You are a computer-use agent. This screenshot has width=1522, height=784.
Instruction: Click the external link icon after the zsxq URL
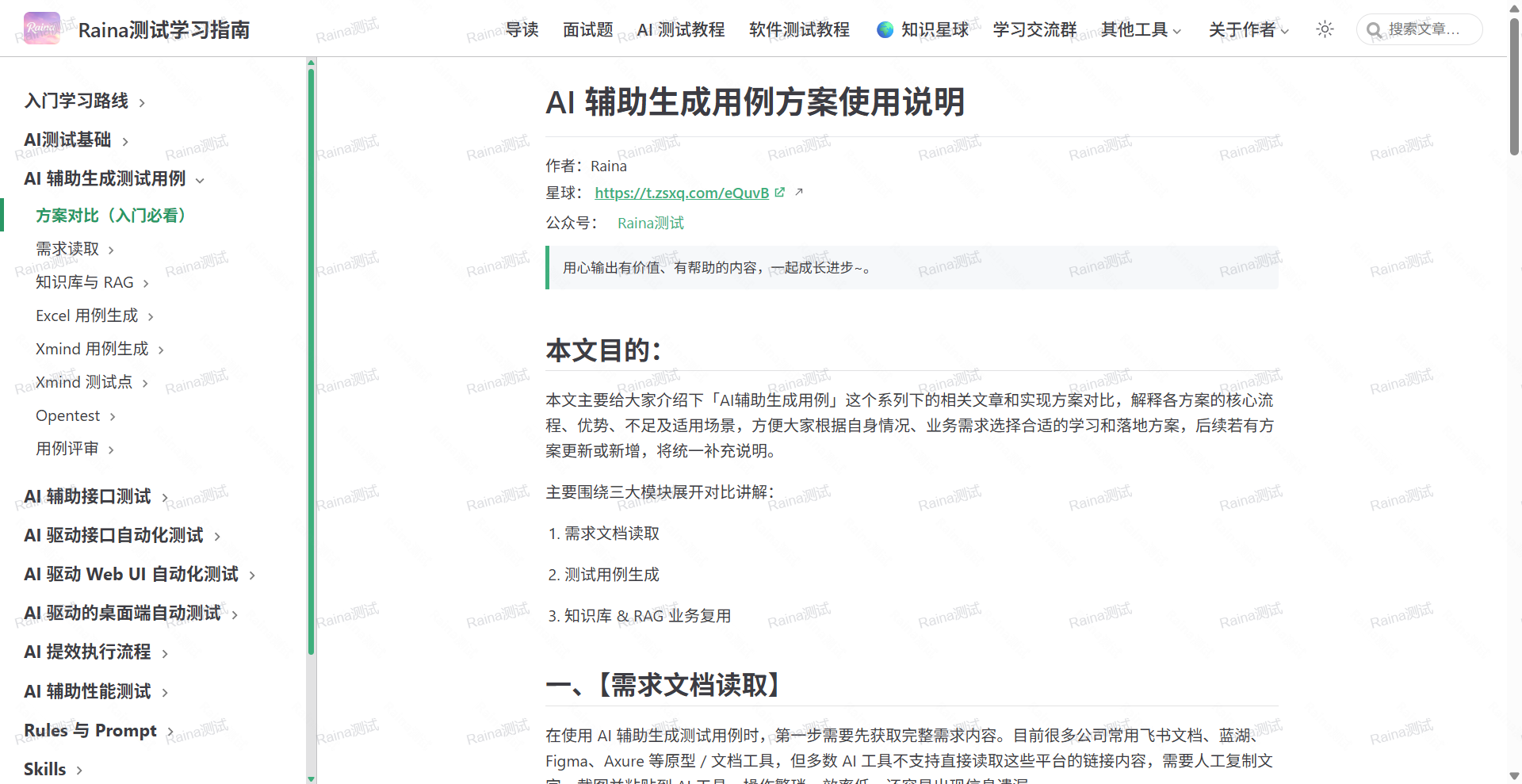[780, 193]
